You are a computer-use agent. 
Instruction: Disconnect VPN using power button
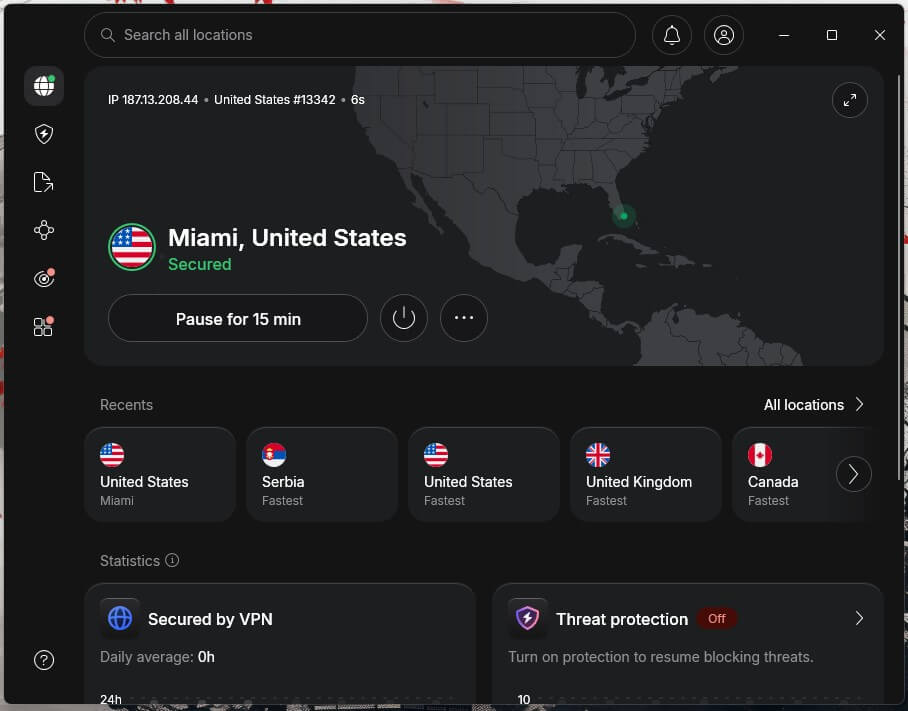pyautogui.click(x=404, y=318)
